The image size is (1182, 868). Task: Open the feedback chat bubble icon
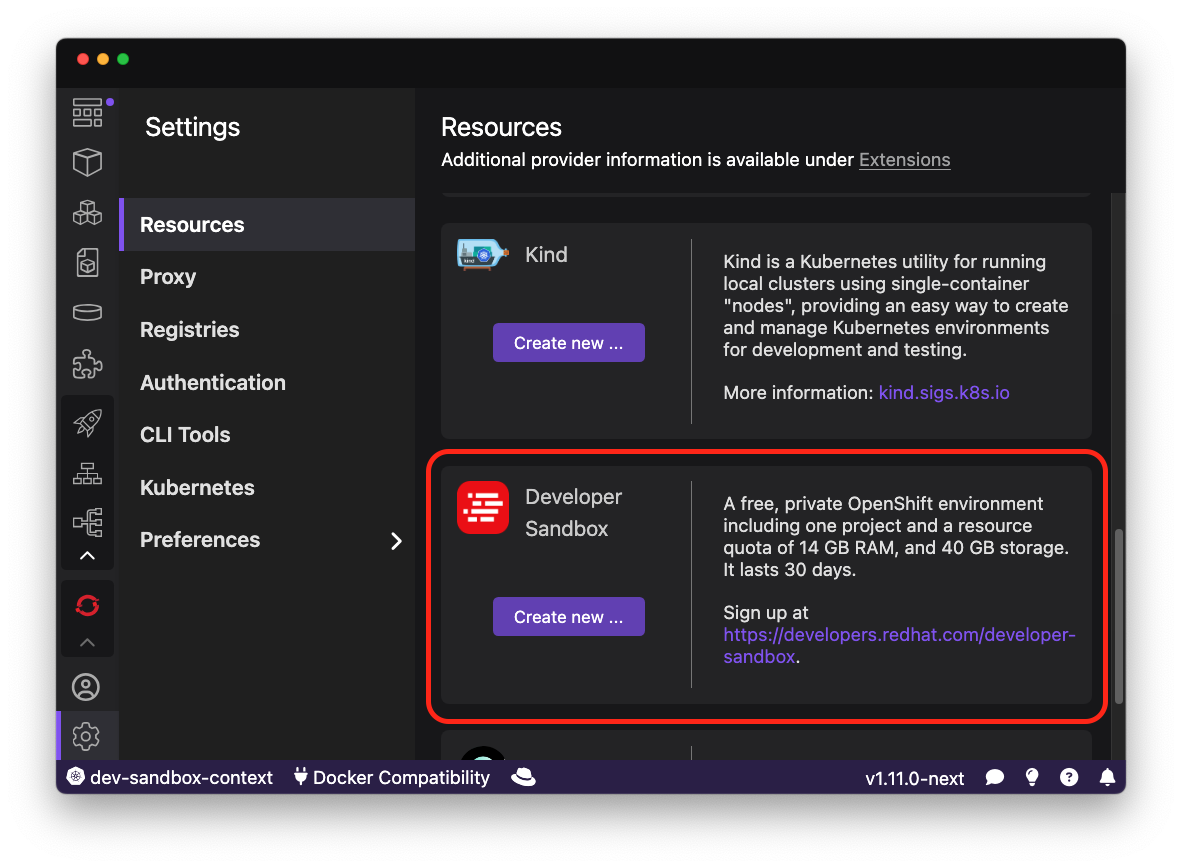994,778
